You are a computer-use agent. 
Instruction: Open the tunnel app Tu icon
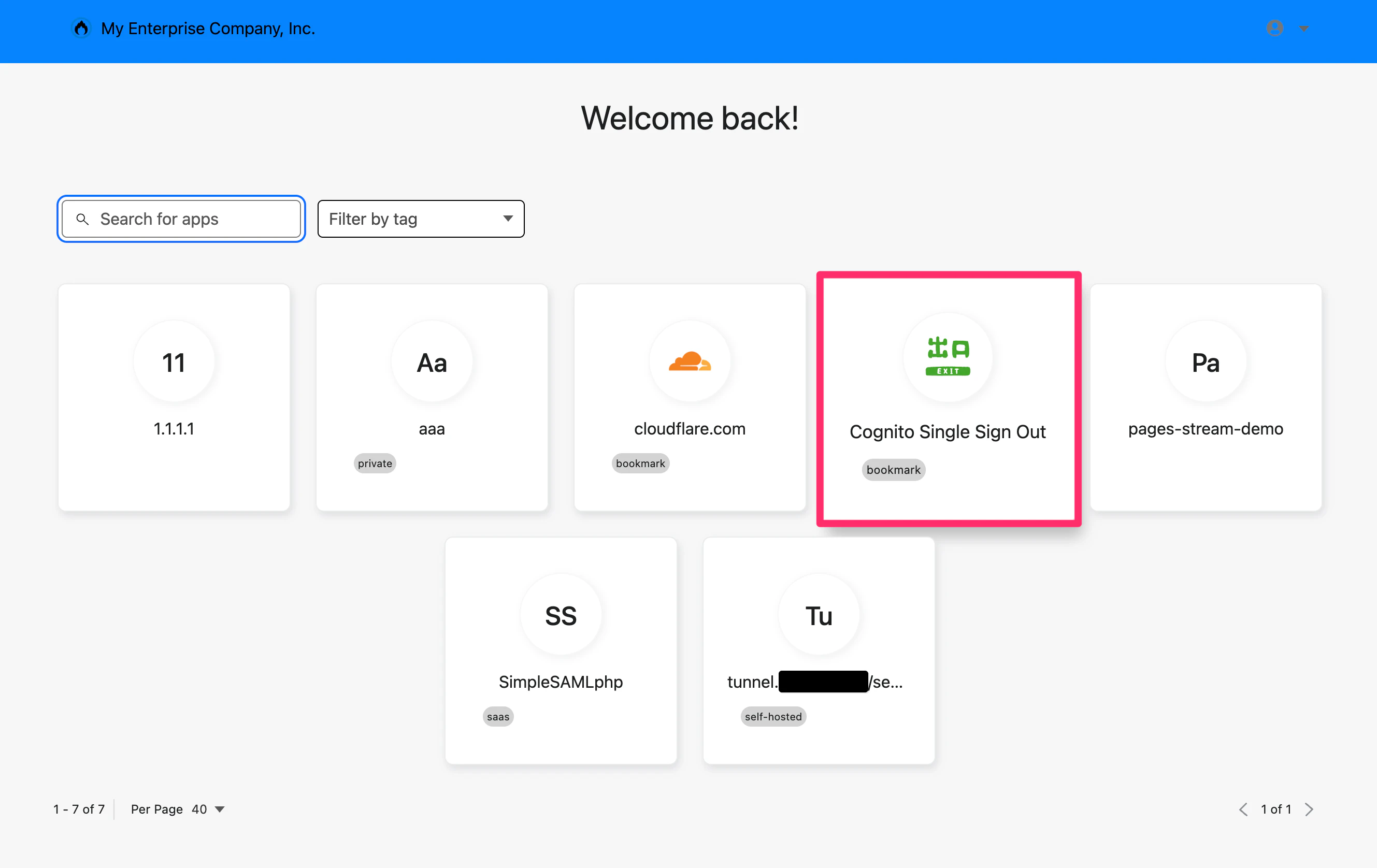click(x=819, y=615)
